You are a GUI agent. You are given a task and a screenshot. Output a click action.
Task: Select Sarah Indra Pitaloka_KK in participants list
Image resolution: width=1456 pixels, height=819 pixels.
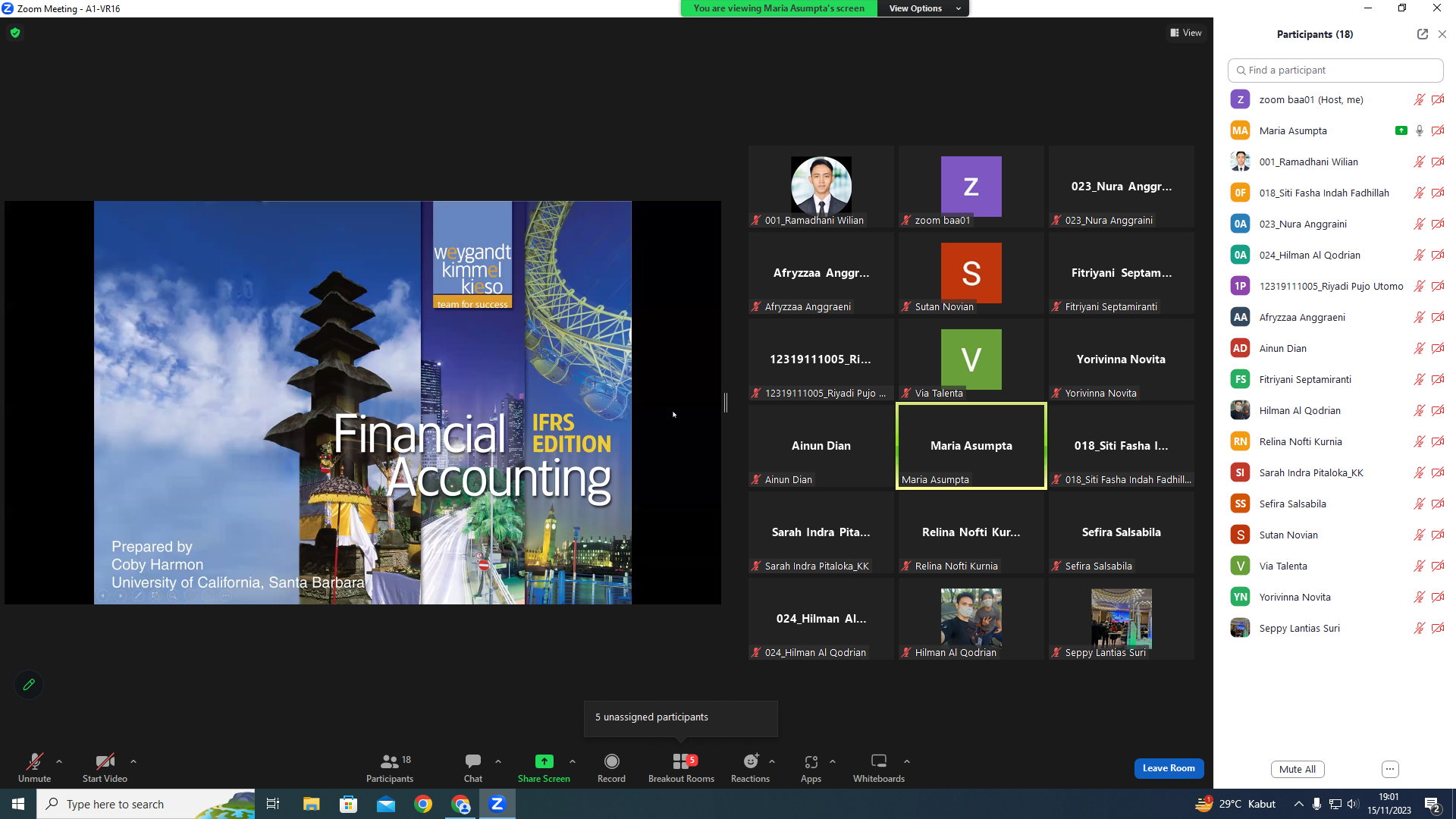pyautogui.click(x=1337, y=472)
